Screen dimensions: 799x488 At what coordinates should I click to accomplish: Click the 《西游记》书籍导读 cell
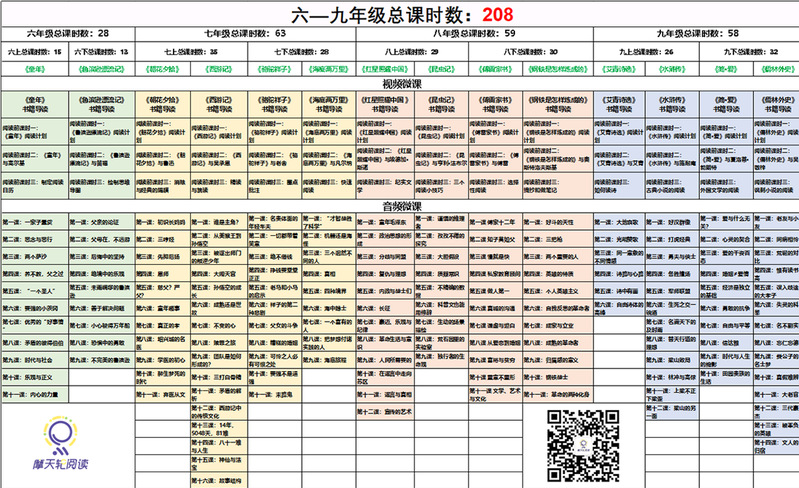click(219, 104)
